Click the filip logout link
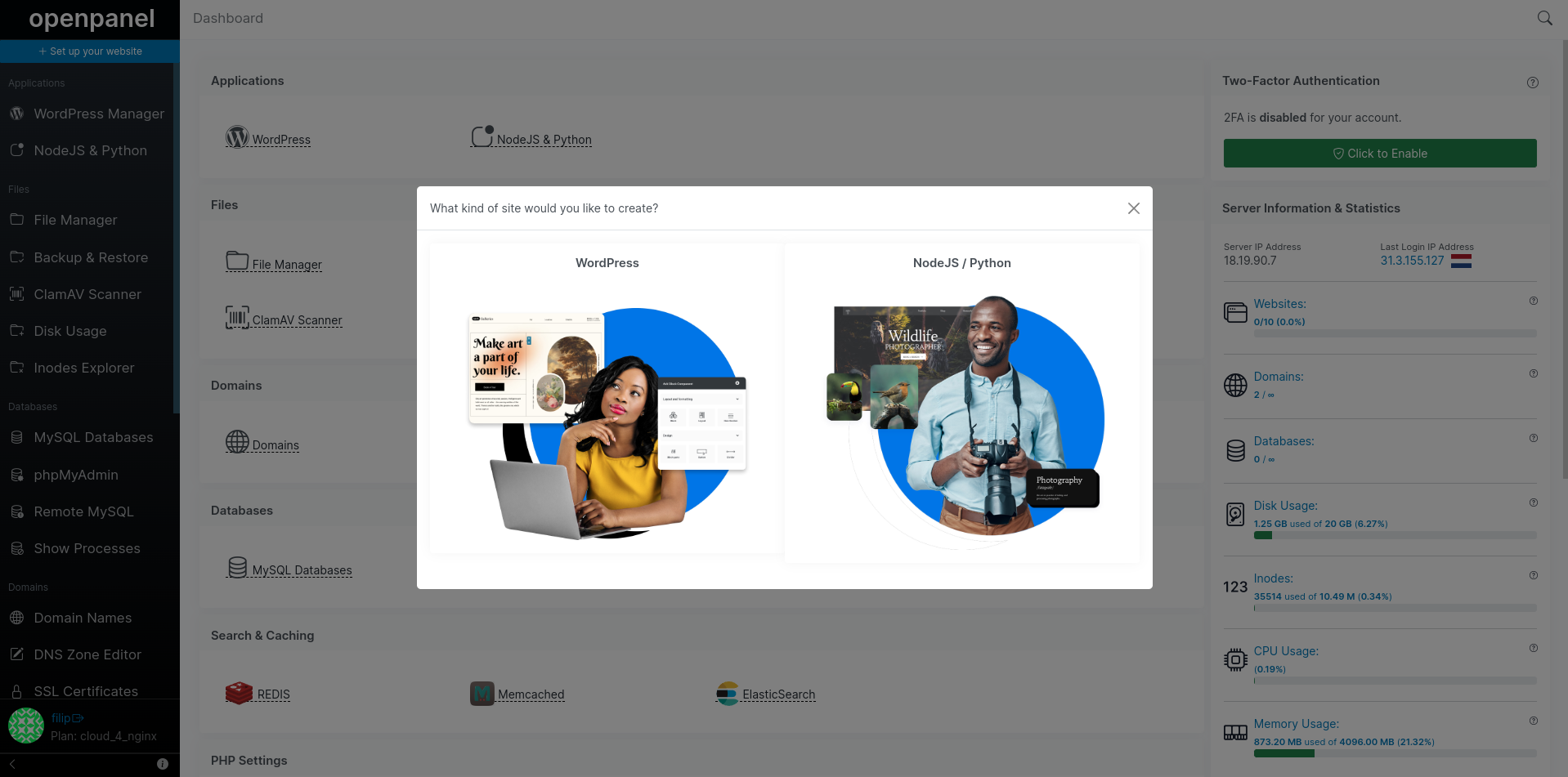Viewport: 1568px width, 777px height. point(68,718)
